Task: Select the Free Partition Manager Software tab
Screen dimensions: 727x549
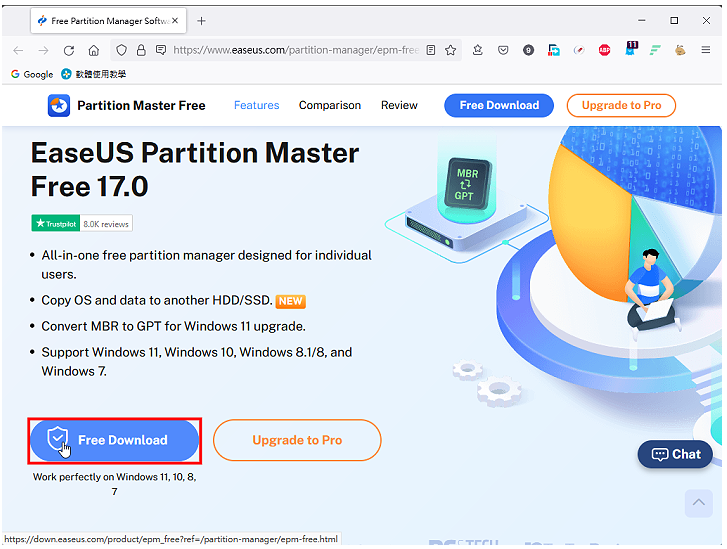Action: pyautogui.click(x=108, y=21)
